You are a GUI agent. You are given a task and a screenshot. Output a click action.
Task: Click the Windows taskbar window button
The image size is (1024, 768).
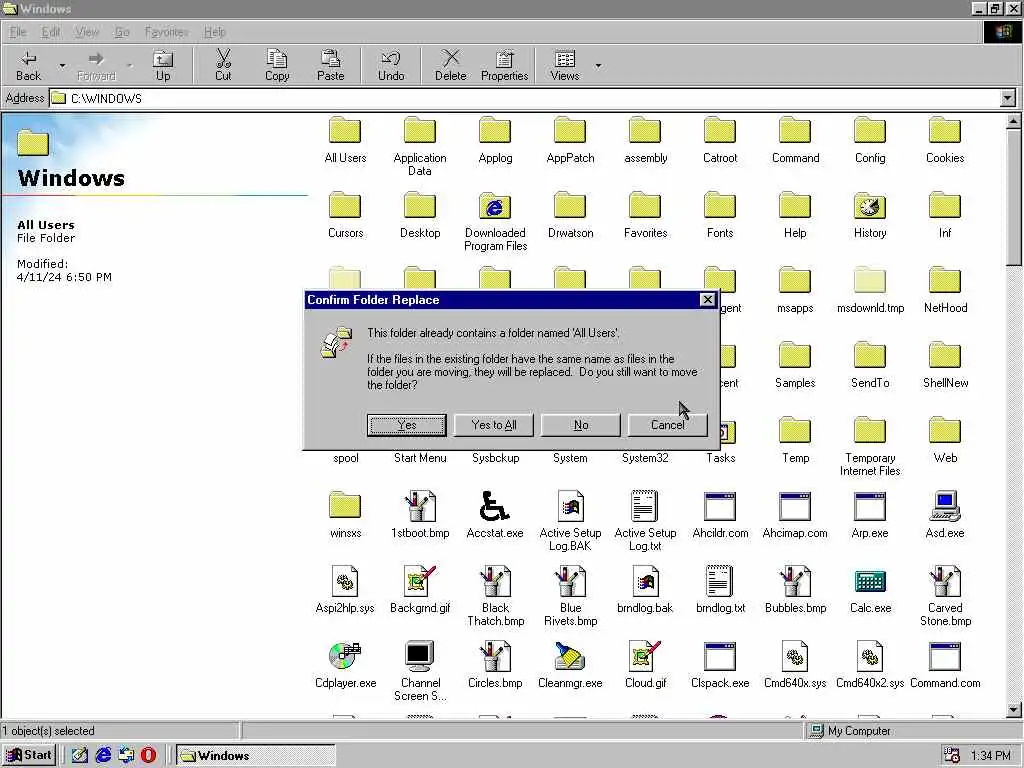click(256, 756)
